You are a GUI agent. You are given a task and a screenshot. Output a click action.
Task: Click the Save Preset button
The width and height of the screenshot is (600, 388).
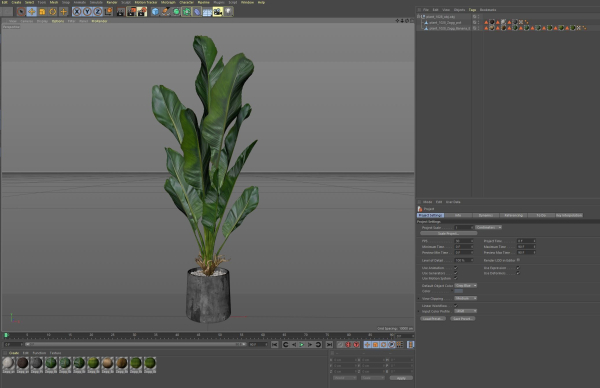tap(463, 318)
